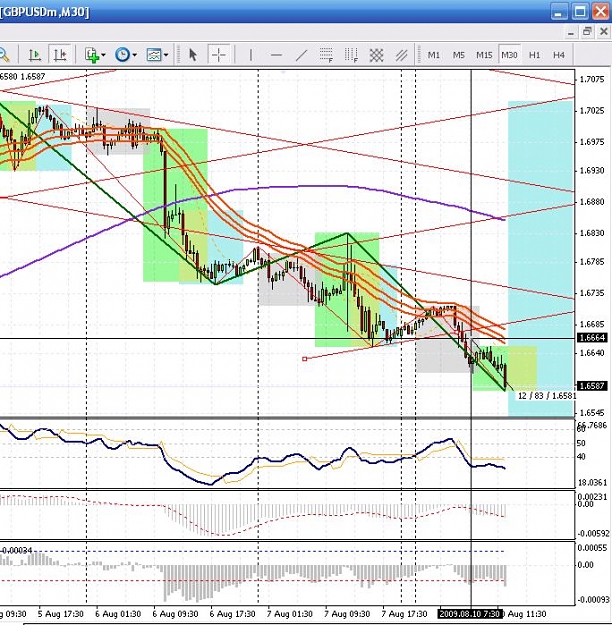Screen dimensions: 612x625
Task: Click the 1.7075 price axis label
Action: [x=592, y=79]
